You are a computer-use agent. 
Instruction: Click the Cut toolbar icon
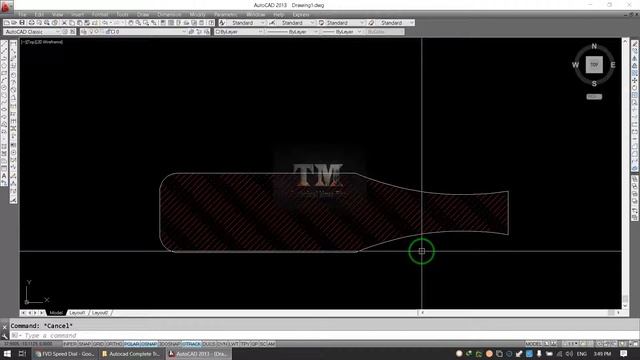[x=64, y=23]
